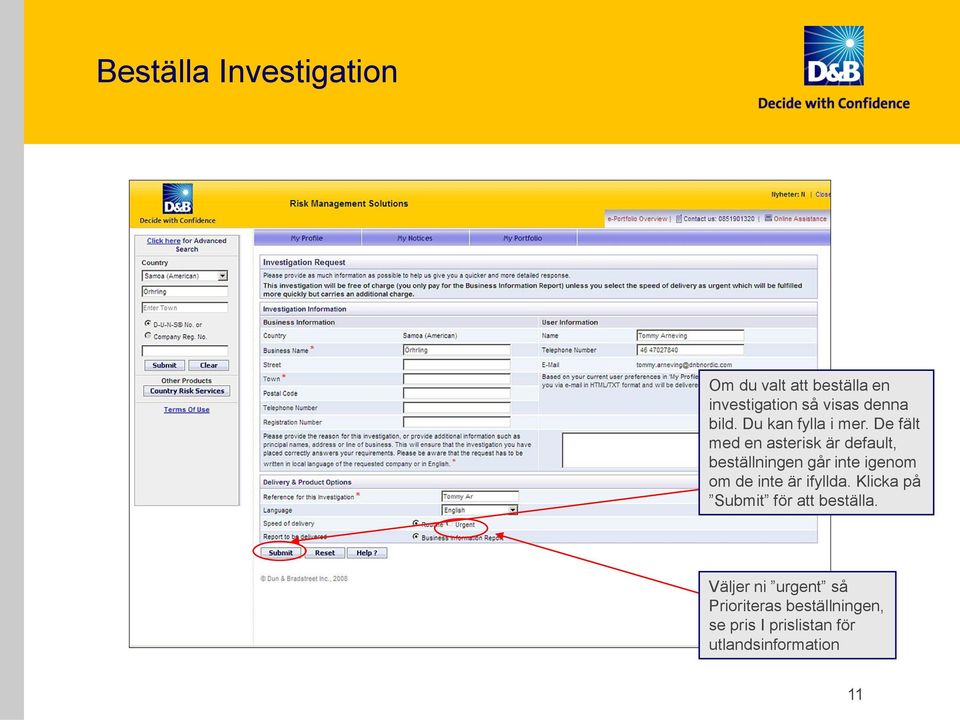This screenshot has width=960, height=720.
Task: Open Country Risk Services button
Action: pos(187,391)
